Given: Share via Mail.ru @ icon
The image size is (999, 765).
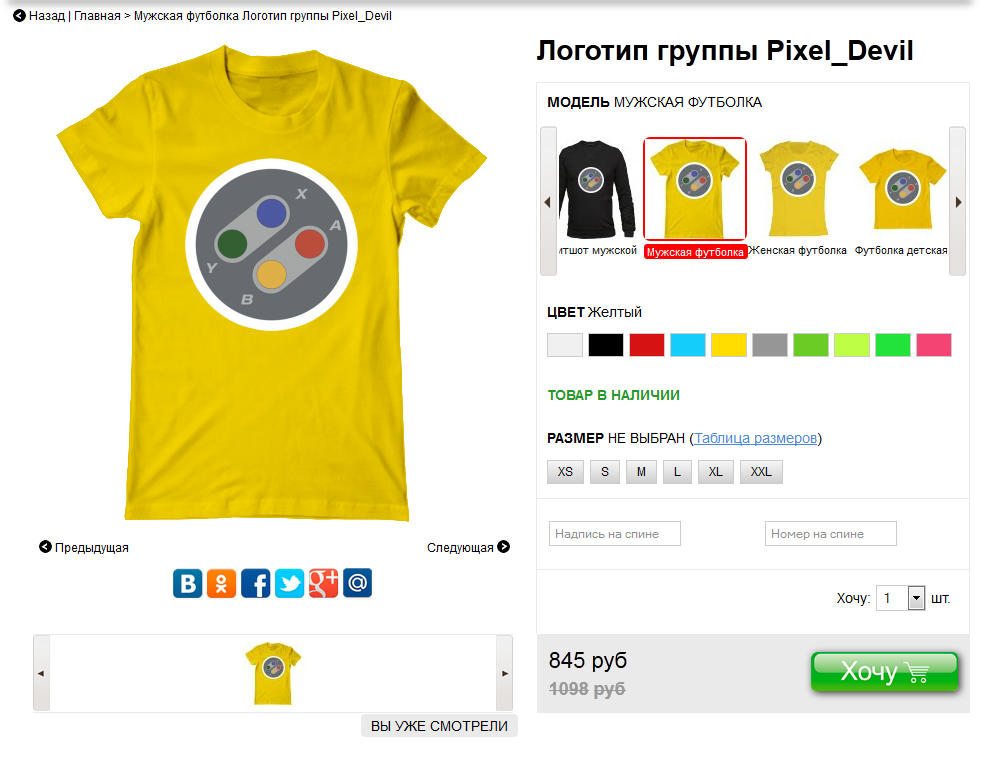Looking at the screenshot, I should pyautogui.click(x=357, y=583).
